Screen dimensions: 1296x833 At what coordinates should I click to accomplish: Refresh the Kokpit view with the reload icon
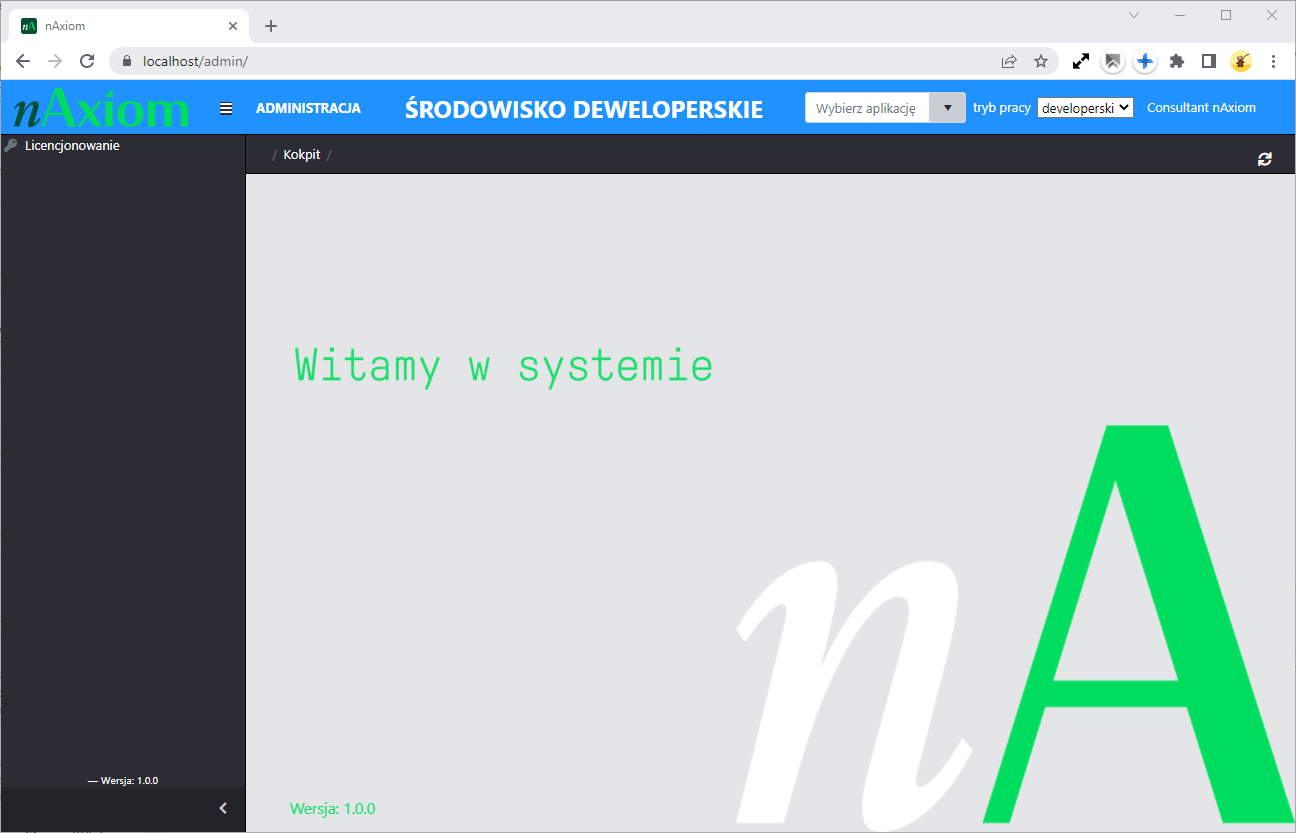coord(1264,158)
